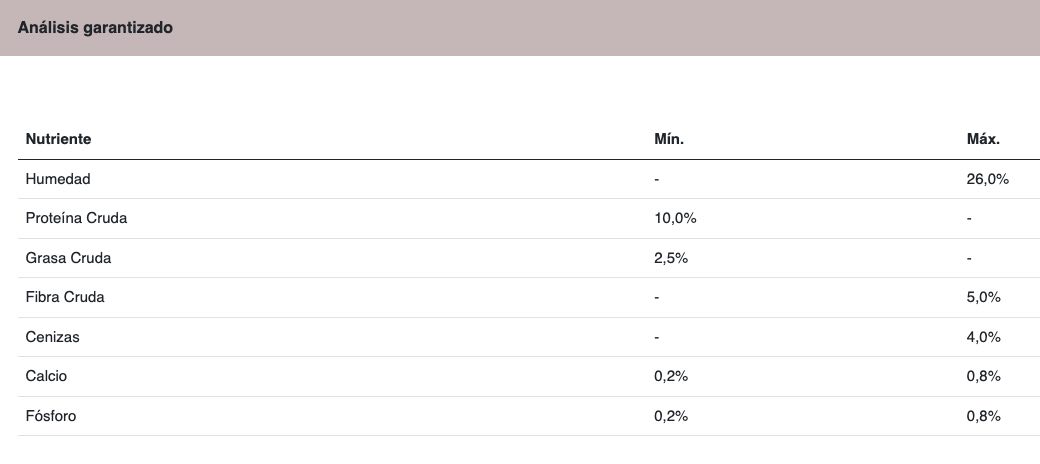Click the Calcio row label

tap(46, 376)
